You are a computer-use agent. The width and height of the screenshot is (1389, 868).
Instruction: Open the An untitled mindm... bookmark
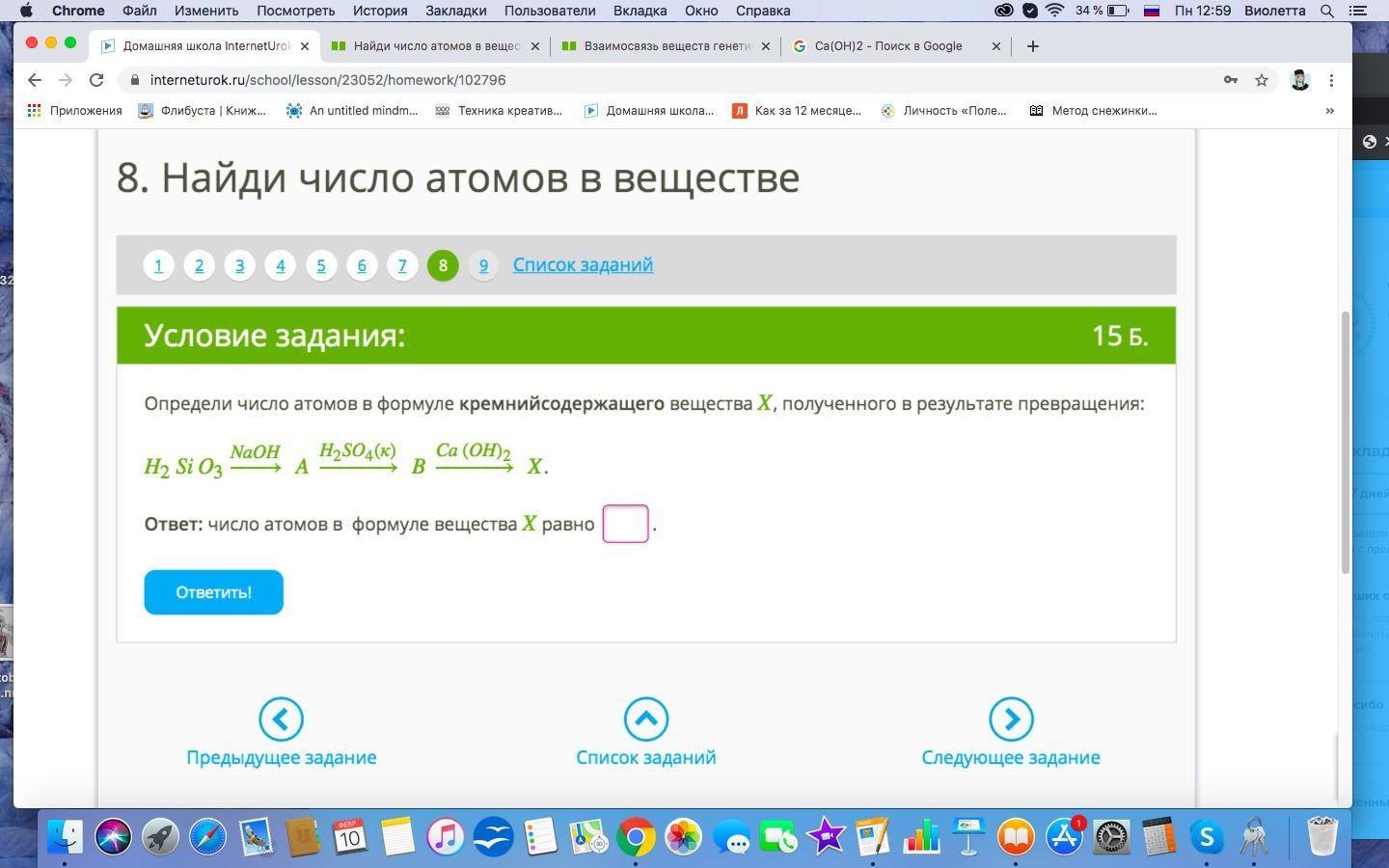pyautogui.click(x=352, y=111)
